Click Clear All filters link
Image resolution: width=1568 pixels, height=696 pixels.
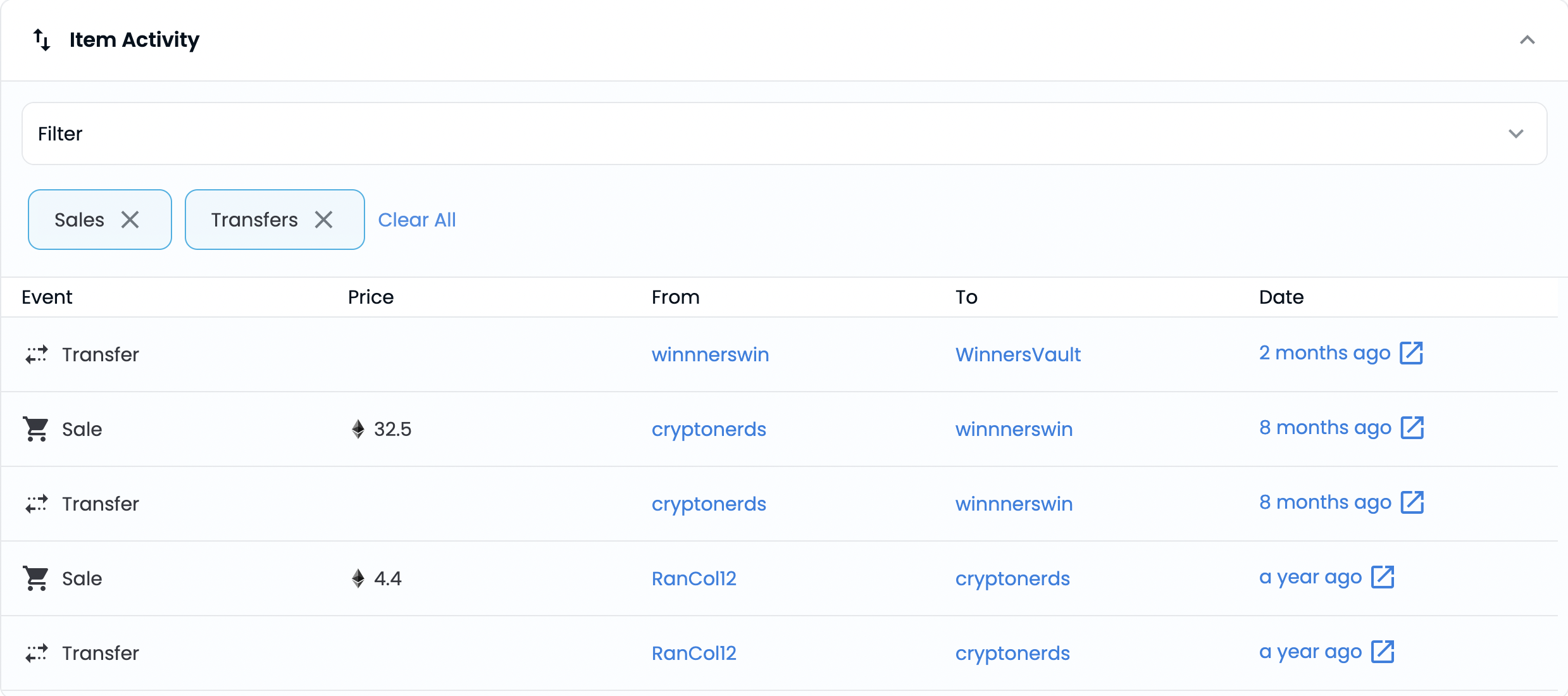point(417,220)
